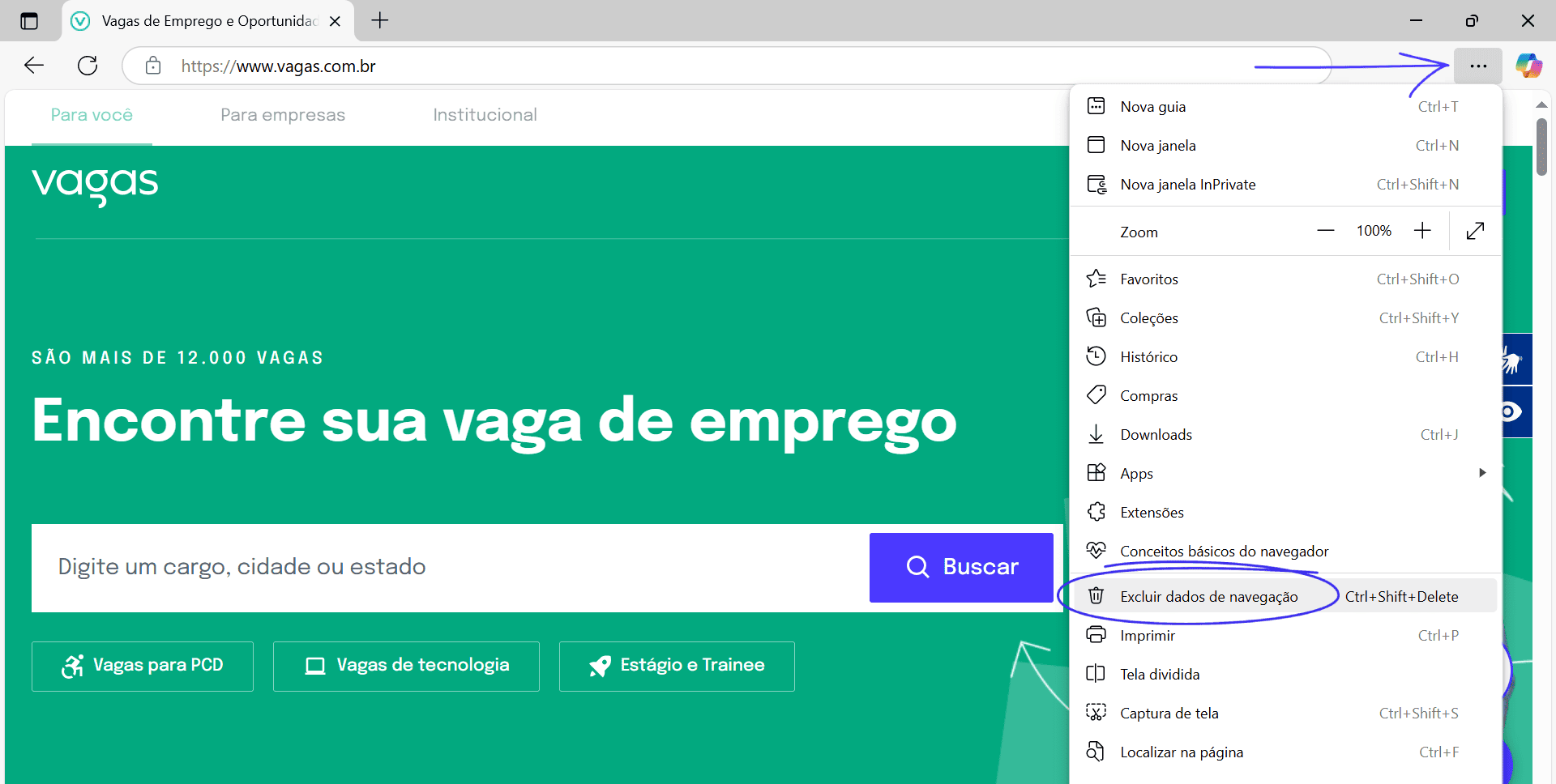
Task: Minimize the browser window
Action: tap(1416, 20)
